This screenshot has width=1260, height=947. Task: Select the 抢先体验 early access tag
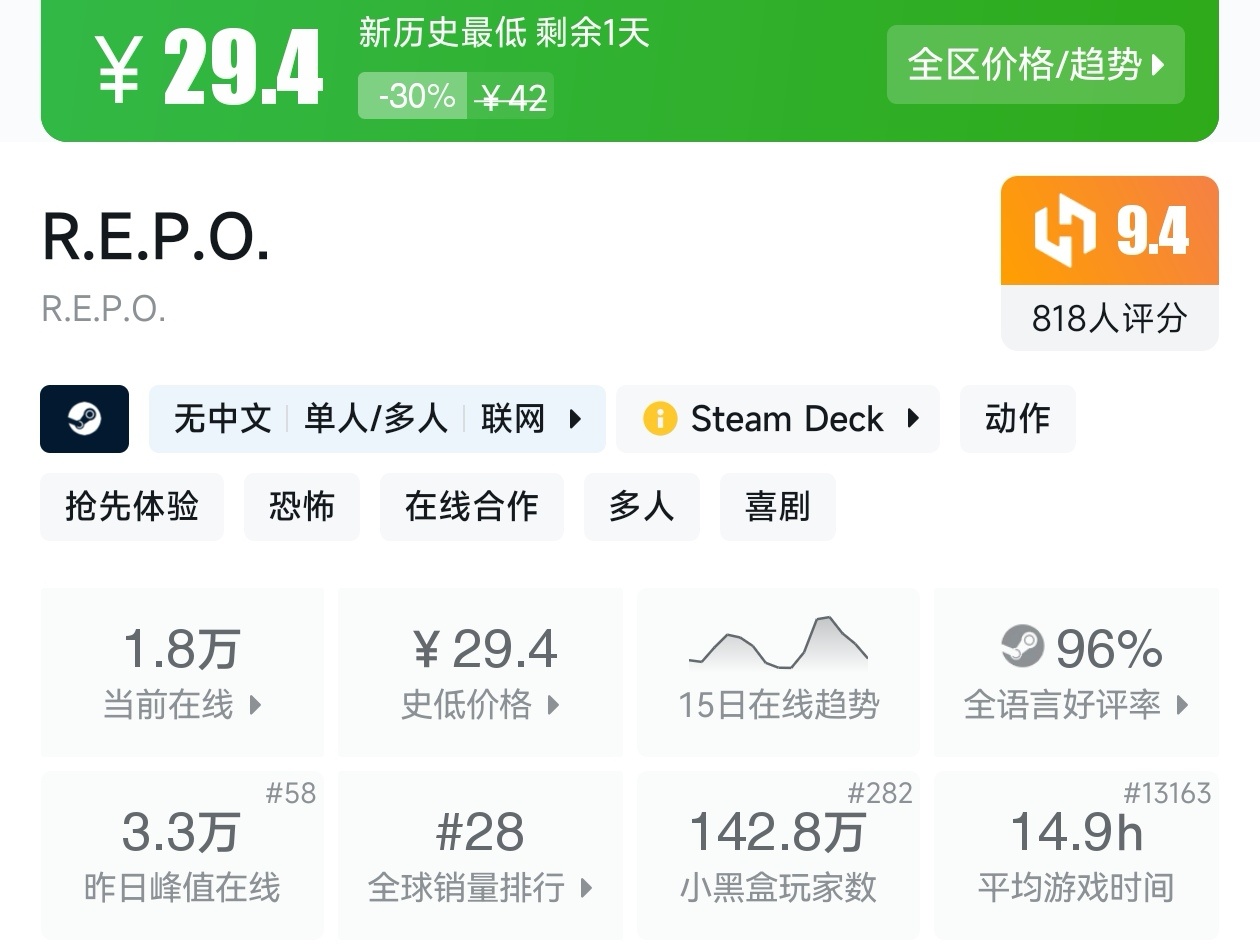(132, 507)
